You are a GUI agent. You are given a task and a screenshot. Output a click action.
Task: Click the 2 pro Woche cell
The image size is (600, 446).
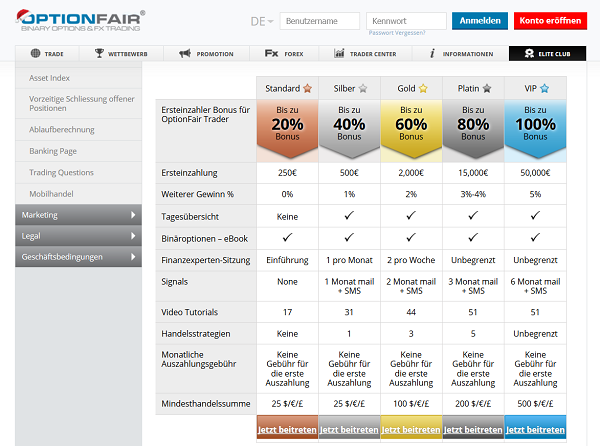(x=411, y=260)
